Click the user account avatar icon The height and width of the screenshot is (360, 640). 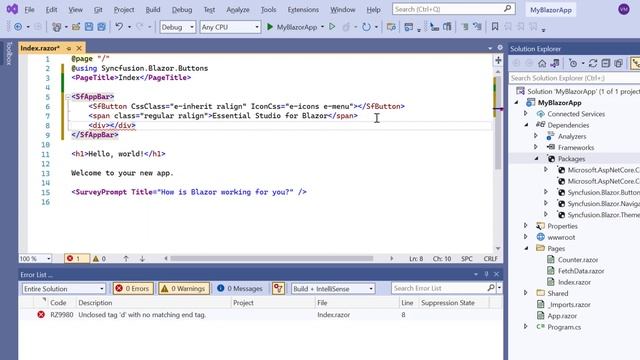[624, 9]
